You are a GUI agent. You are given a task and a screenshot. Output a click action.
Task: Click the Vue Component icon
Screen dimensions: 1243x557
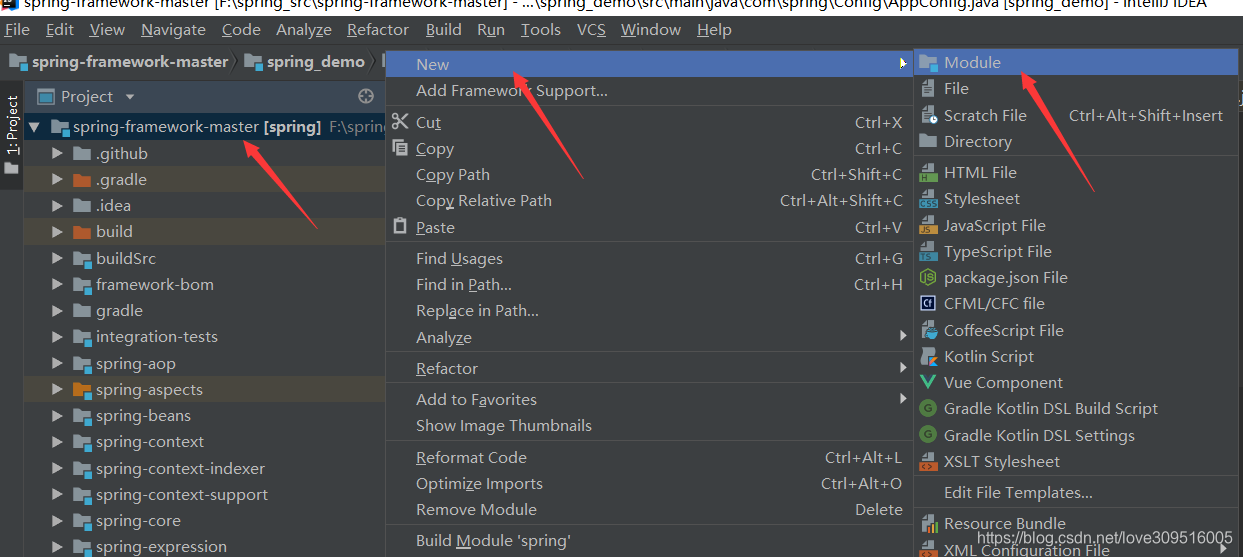tap(927, 382)
